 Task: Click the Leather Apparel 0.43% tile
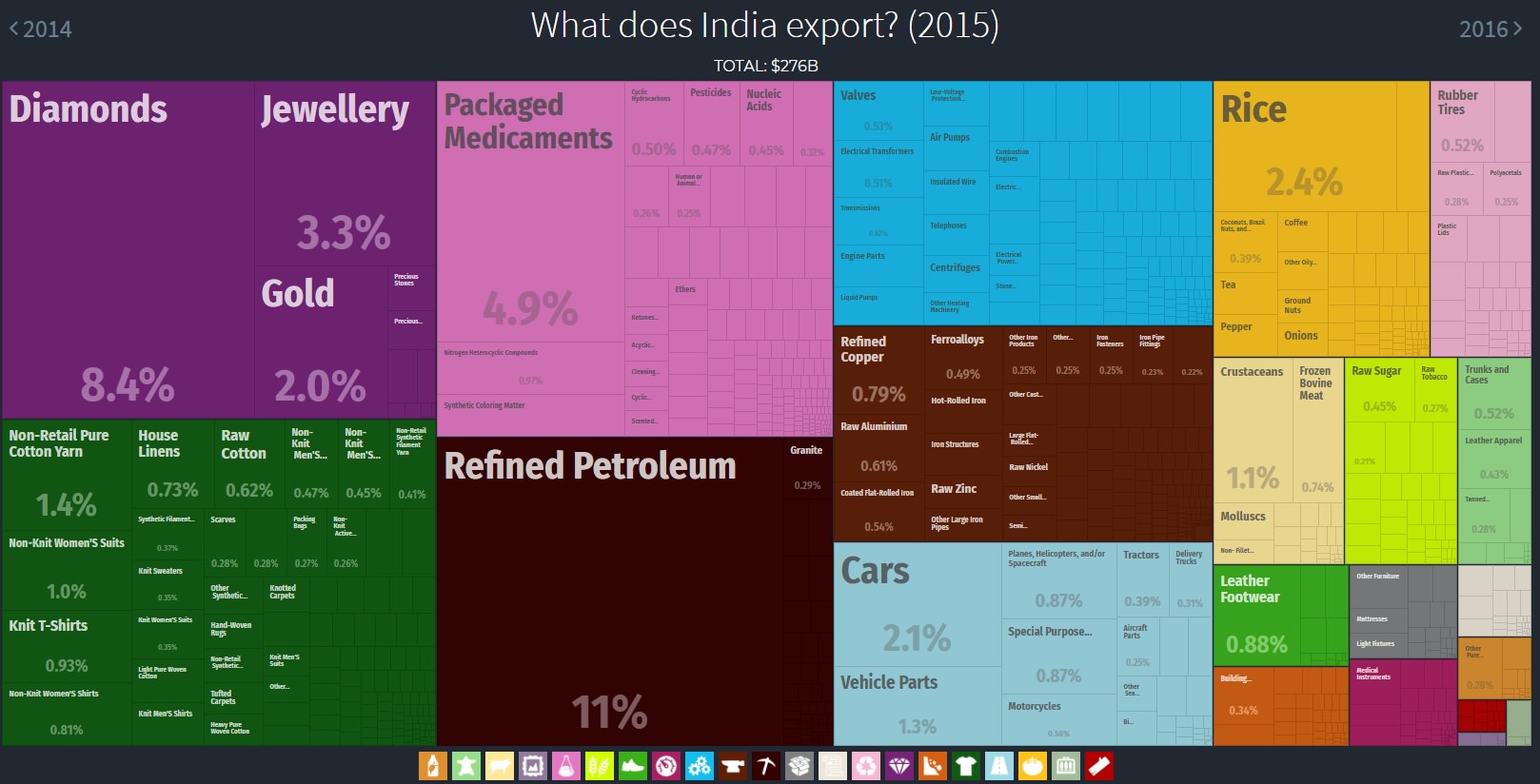1493,459
